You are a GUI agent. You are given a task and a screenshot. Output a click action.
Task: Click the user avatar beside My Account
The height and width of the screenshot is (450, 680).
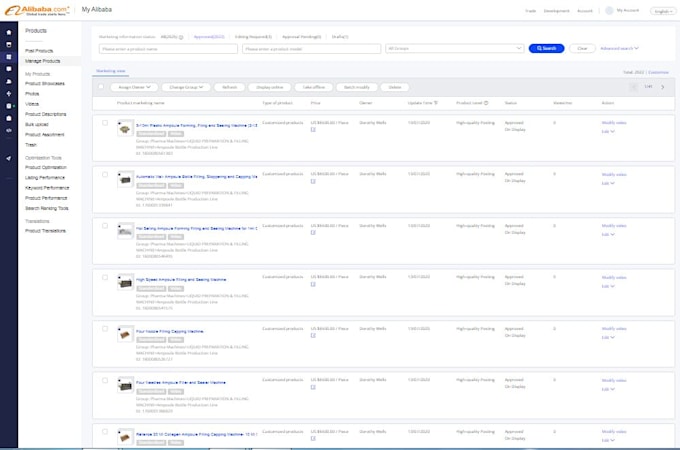(609, 10)
